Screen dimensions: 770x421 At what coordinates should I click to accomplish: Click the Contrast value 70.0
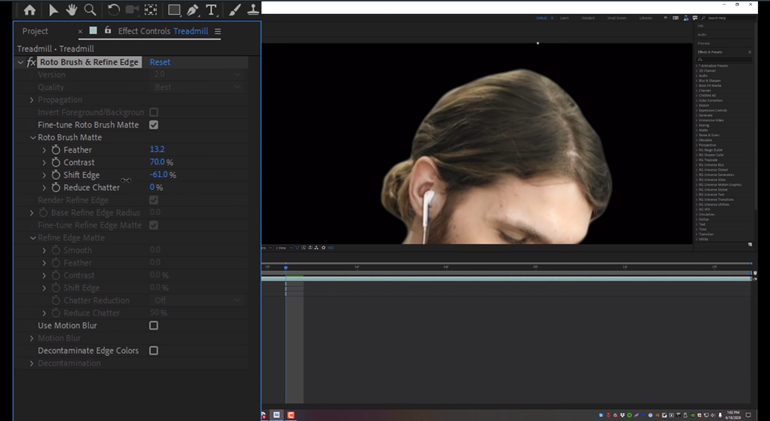pos(157,162)
